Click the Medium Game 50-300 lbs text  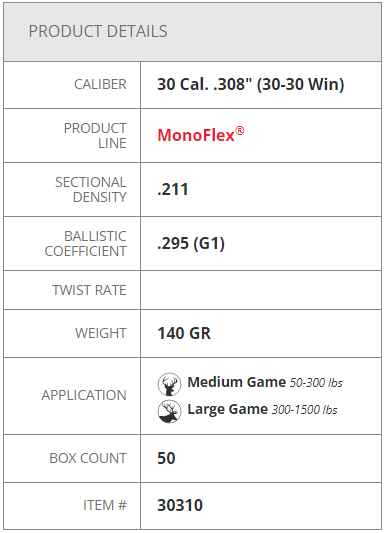pyautogui.click(x=265, y=382)
